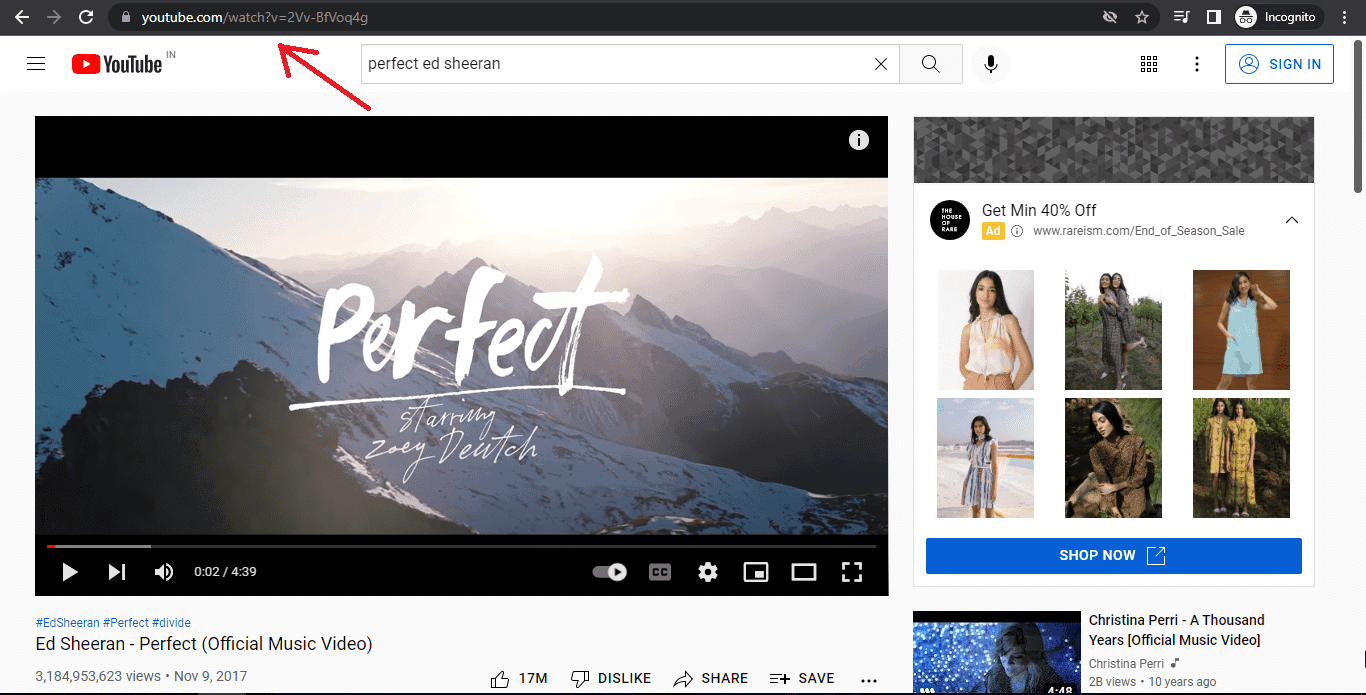Open 'Get Min 40% Off' ad title
Screen dimensions: 1366x695
coord(1039,210)
